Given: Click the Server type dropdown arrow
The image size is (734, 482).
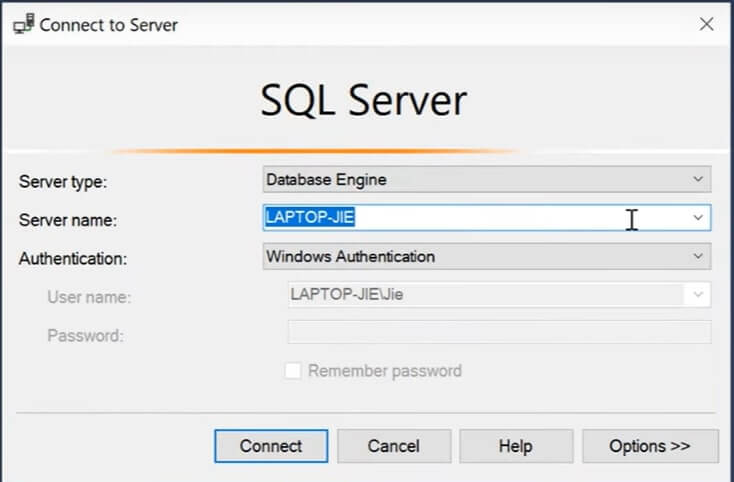Looking at the screenshot, I should tap(698, 180).
